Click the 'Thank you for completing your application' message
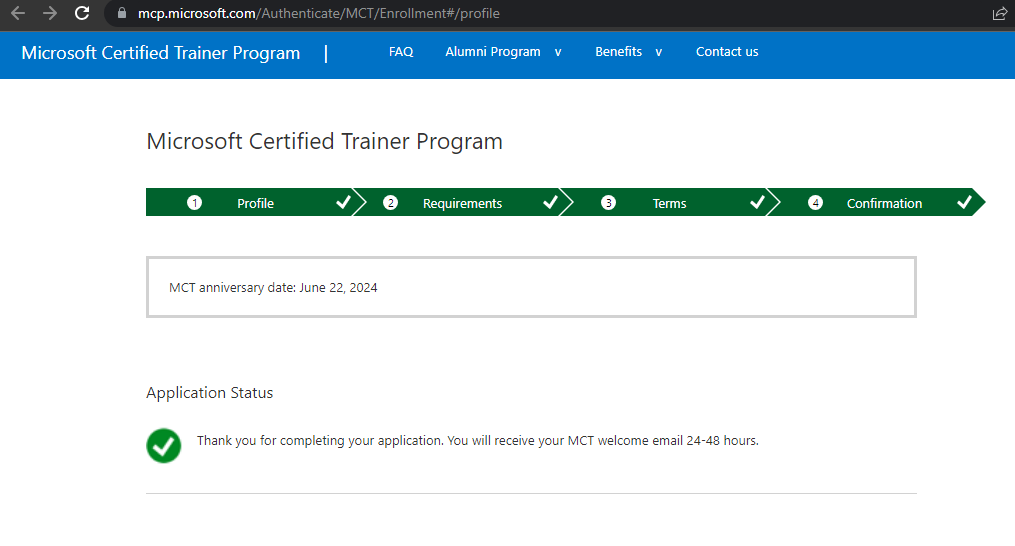Image resolution: width=1015 pixels, height=546 pixels. click(478, 440)
